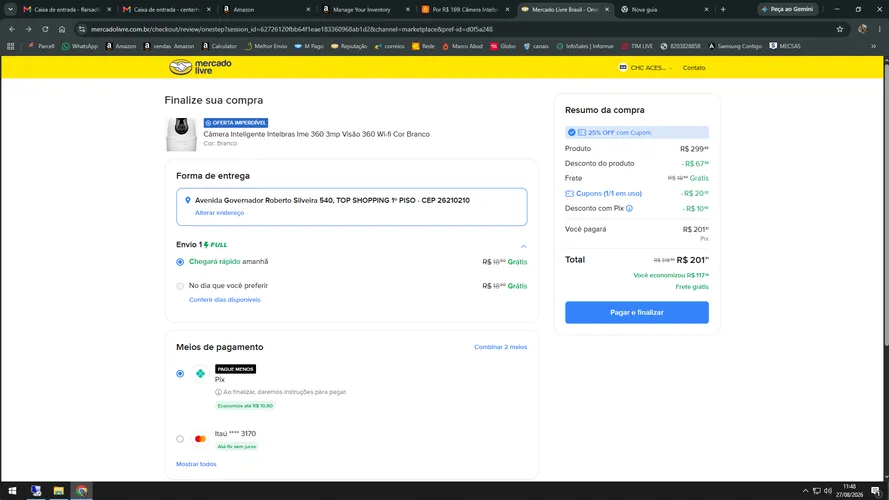Screen dimensions: 889x500
Task: Open the Marco Abud bookmark
Action: click(463, 46)
